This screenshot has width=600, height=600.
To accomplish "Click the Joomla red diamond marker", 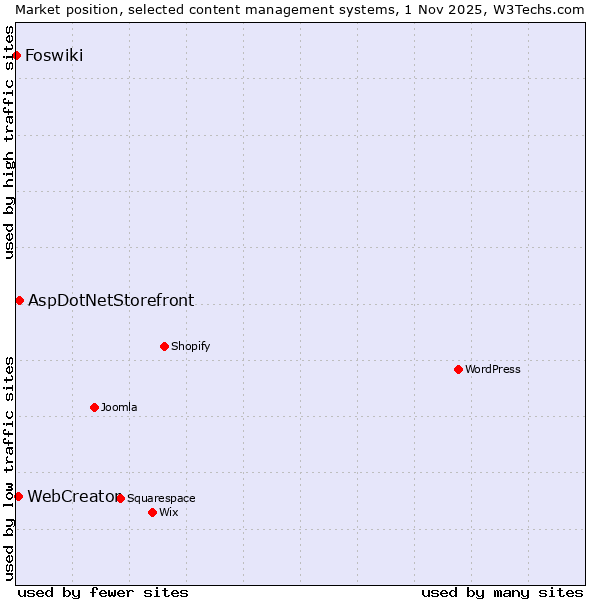I will (x=94, y=407).
